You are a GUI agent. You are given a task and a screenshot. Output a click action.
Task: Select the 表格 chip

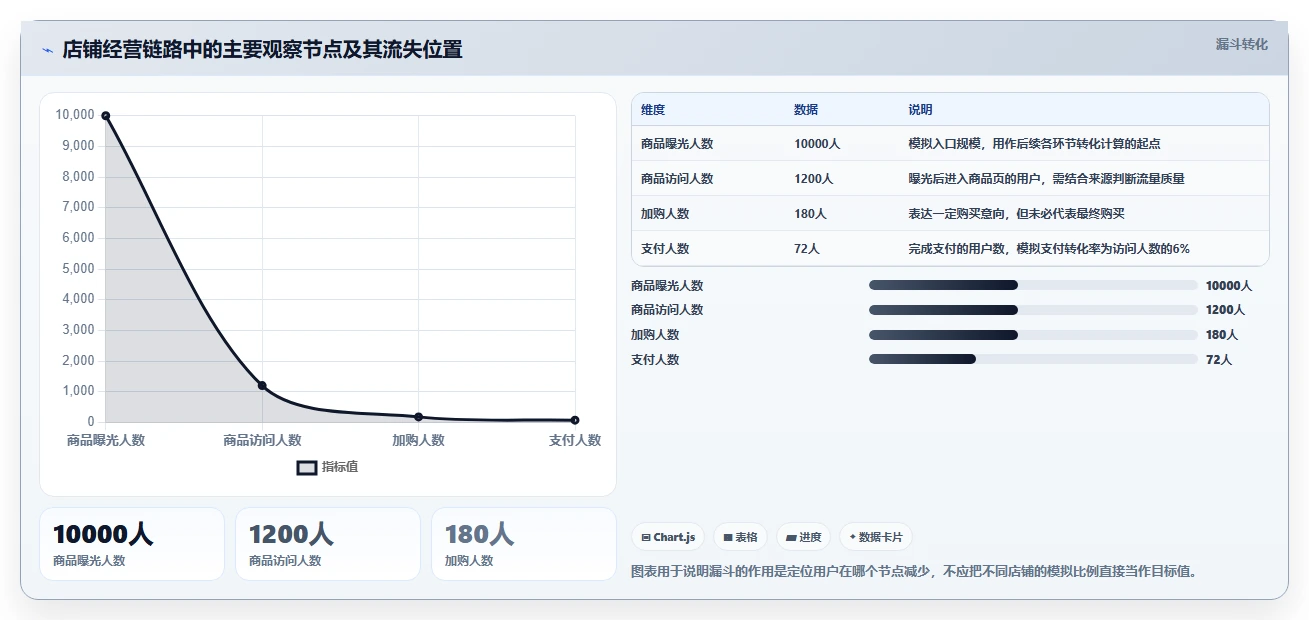[x=740, y=537]
